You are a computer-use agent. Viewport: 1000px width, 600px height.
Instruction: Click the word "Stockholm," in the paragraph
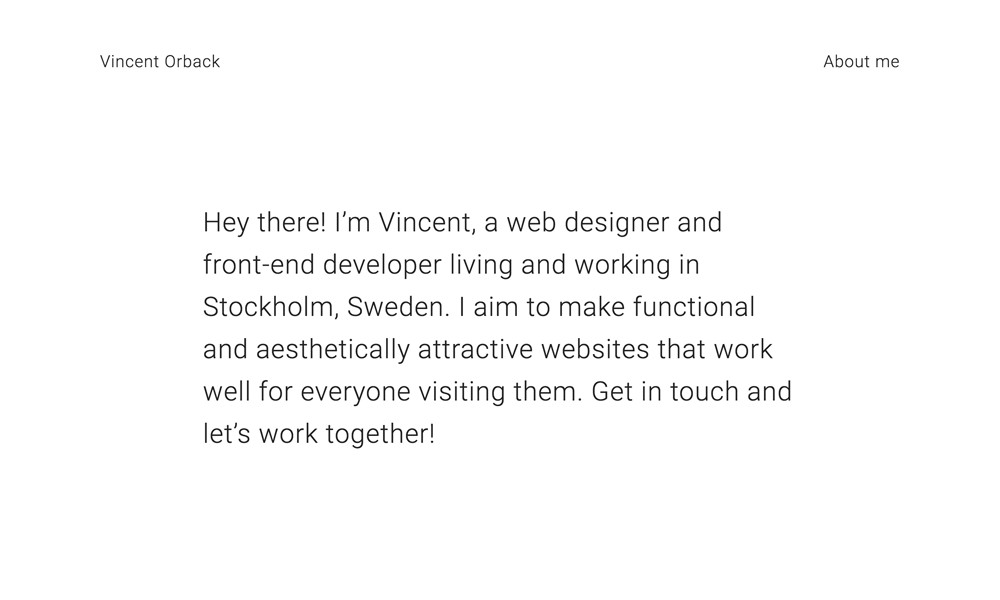[270, 307]
